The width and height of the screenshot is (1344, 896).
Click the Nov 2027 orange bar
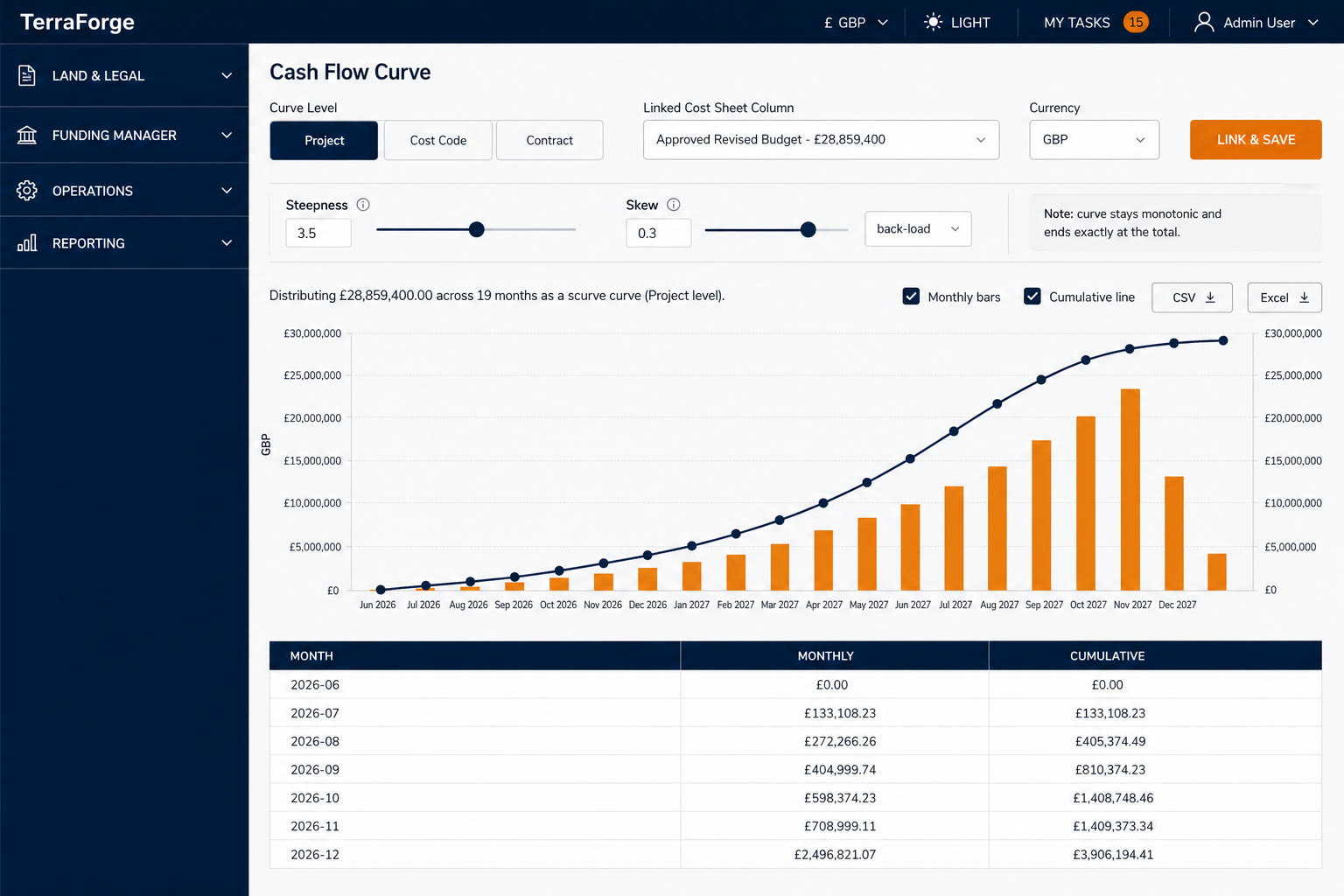[1130, 490]
